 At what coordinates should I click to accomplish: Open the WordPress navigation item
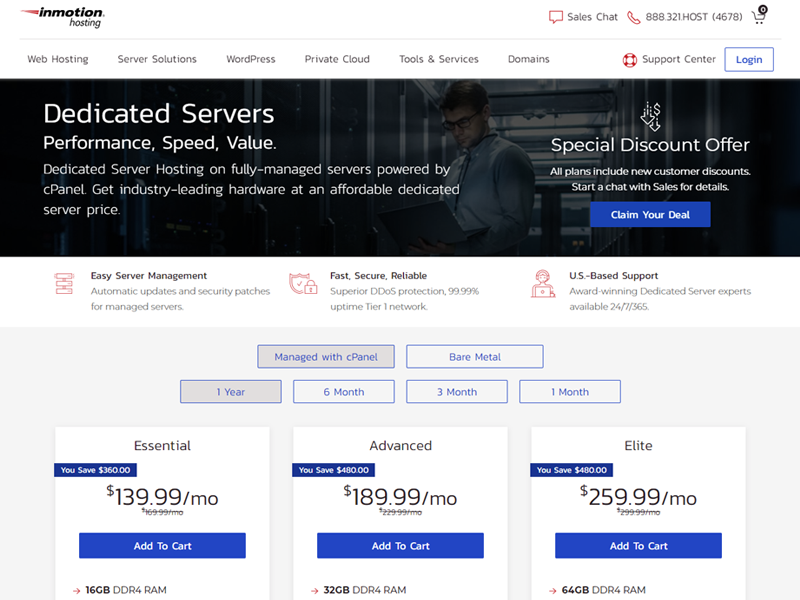(x=250, y=59)
